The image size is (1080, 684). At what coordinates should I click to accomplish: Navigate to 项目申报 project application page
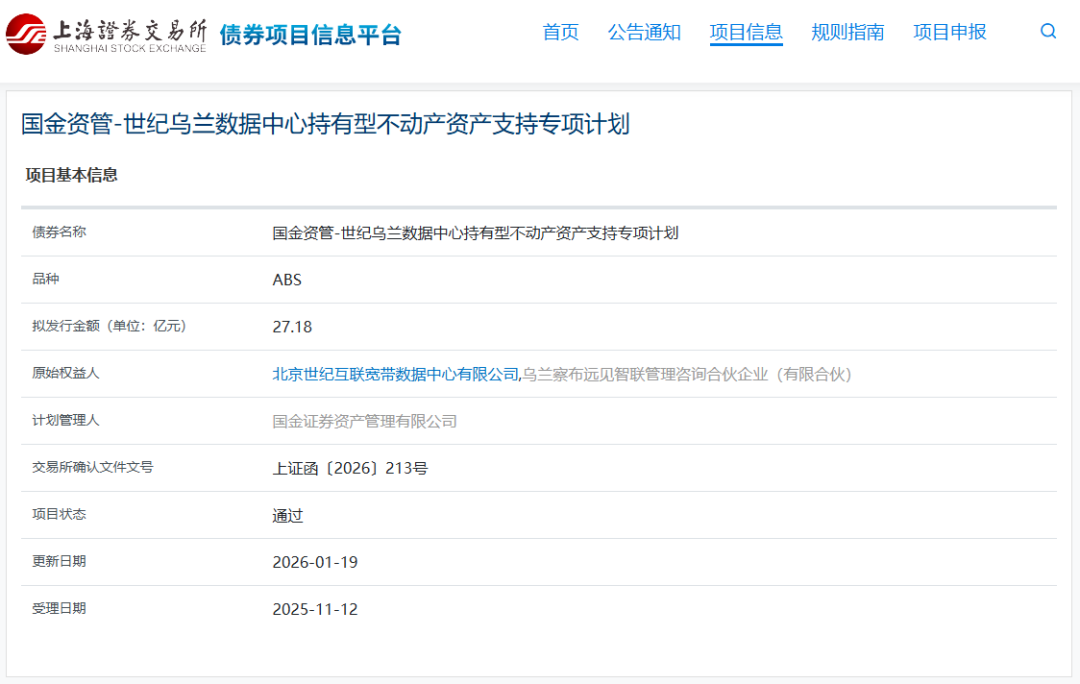coord(949,32)
